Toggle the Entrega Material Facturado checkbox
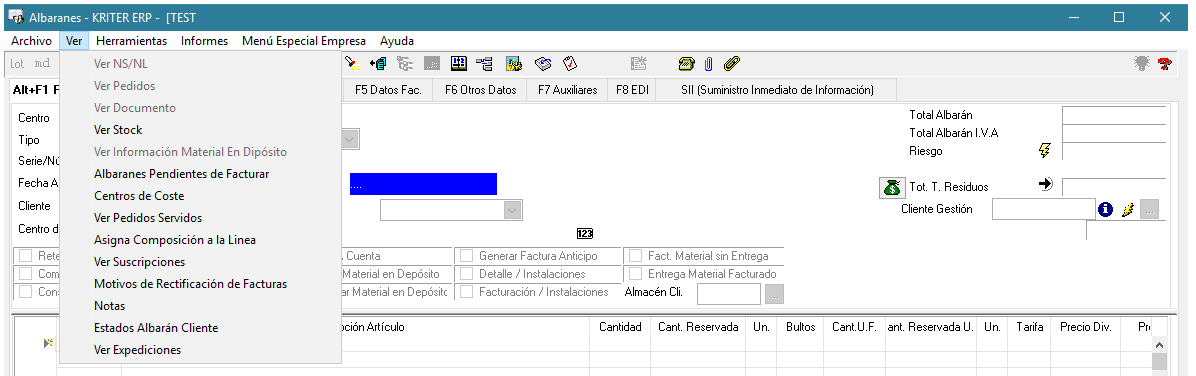The height and width of the screenshot is (376, 1196). point(635,274)
